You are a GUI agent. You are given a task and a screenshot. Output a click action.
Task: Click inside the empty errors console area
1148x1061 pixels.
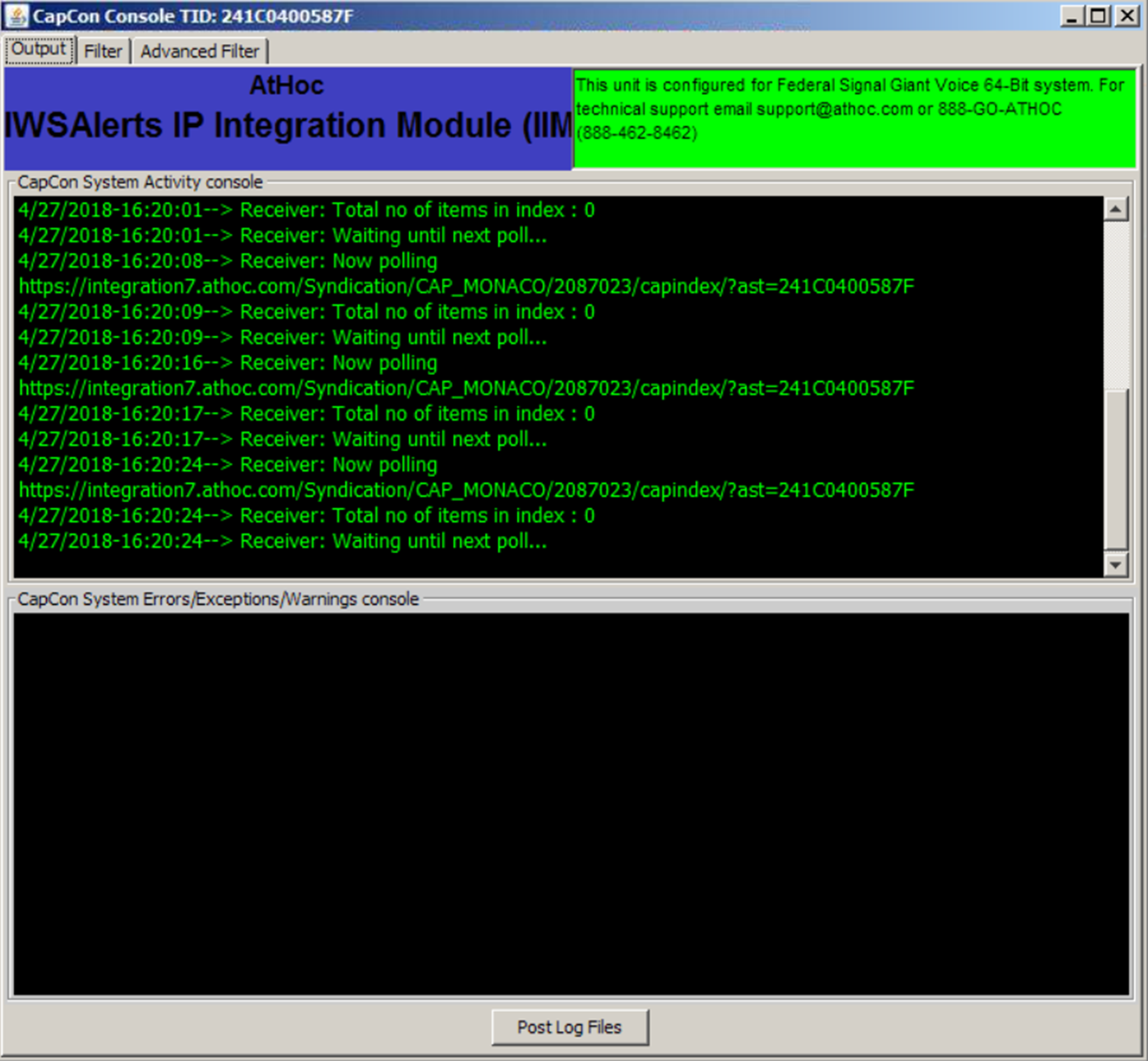[x=571, y=804]
